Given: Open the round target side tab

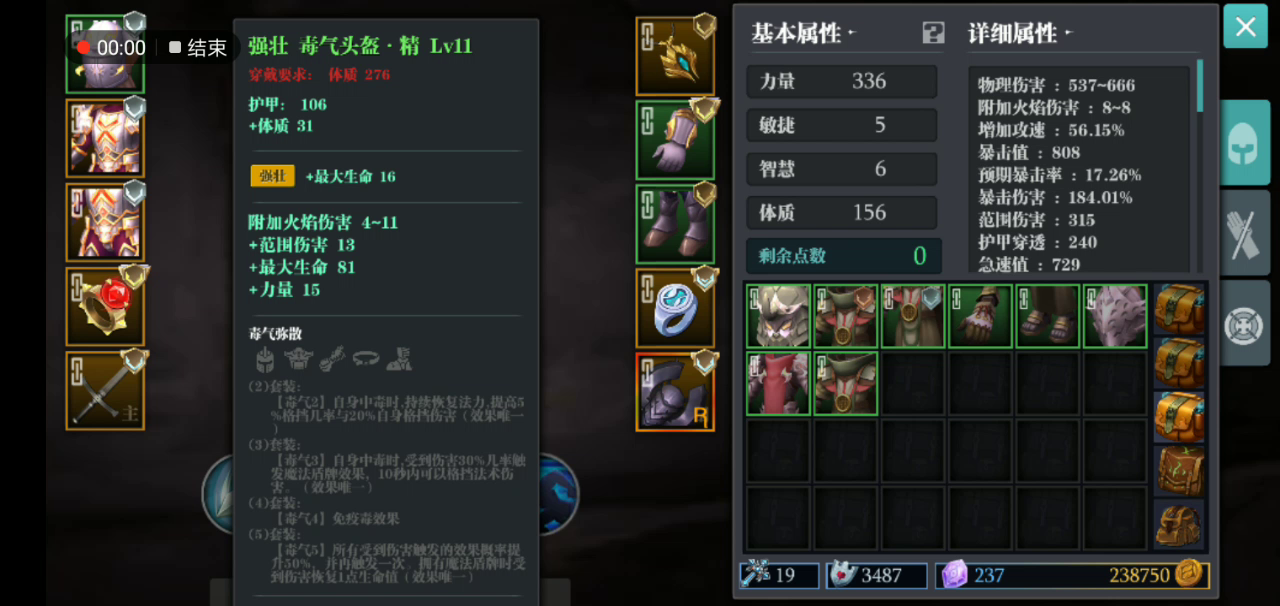Looking at the screenshot, I should point(1243,324).
